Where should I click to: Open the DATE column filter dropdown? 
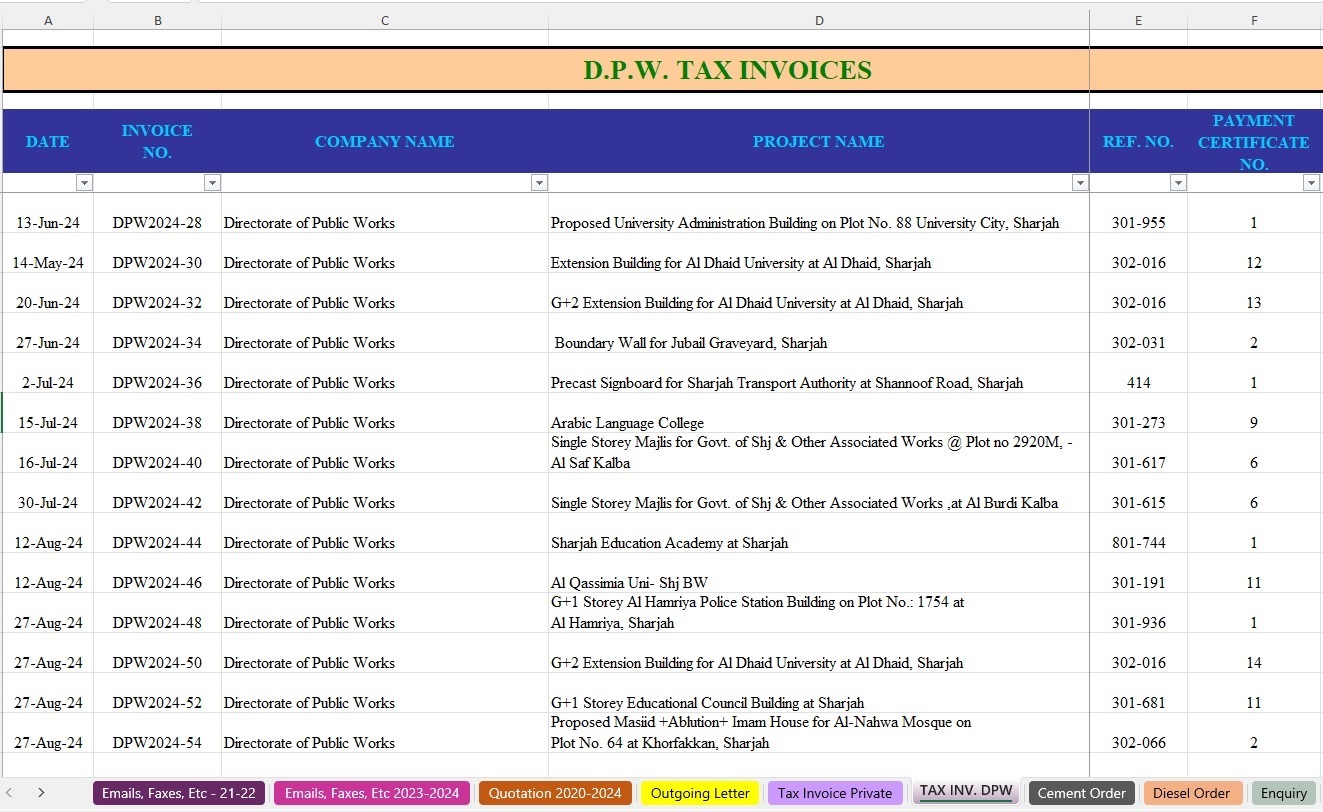(x=85, y=183)
